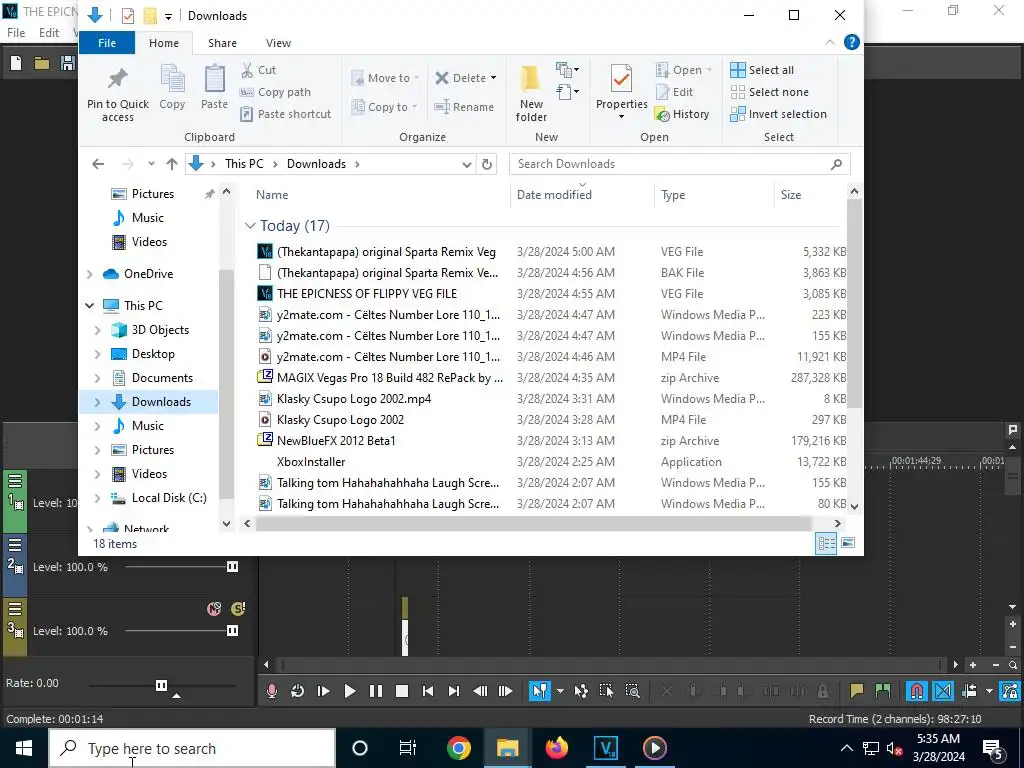Screen dimensions: 1024x768
Task: Click Play From Start in Vegas transport
Action: pyautogui.click(x=323, y=691)
